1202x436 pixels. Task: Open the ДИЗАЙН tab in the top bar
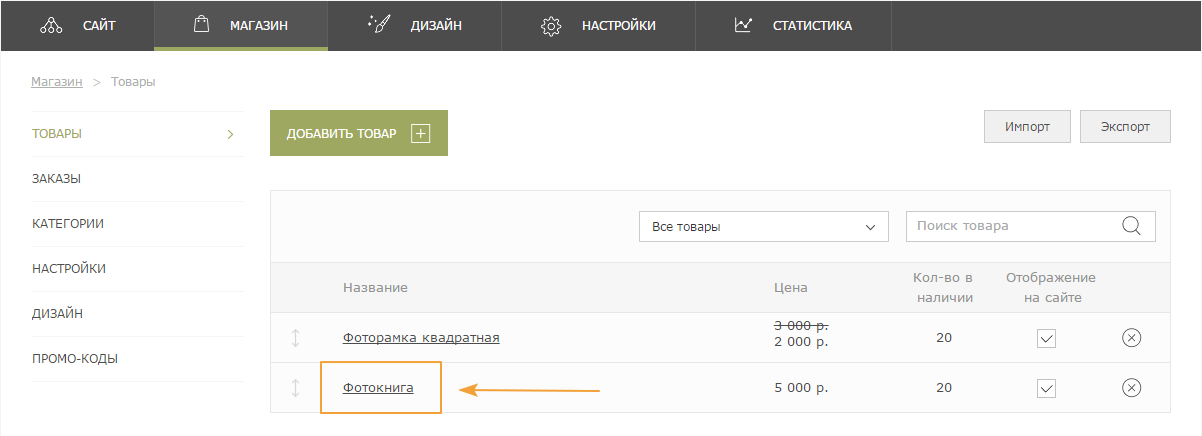coord(415,26)
